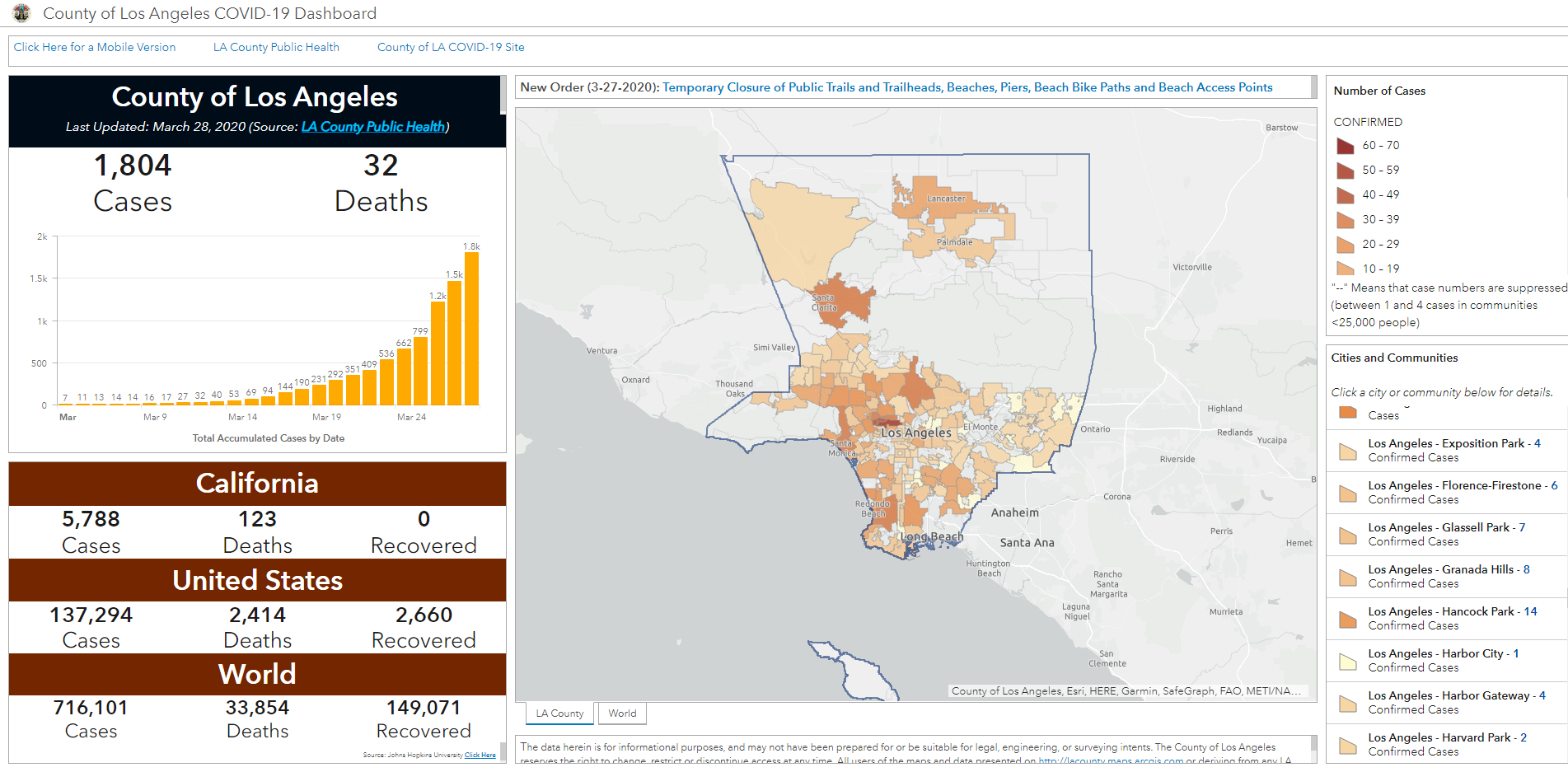The image size is (1568, 772).
Task: Click the Harvard Park list item swatch icon
Action: click(1348, 745)
